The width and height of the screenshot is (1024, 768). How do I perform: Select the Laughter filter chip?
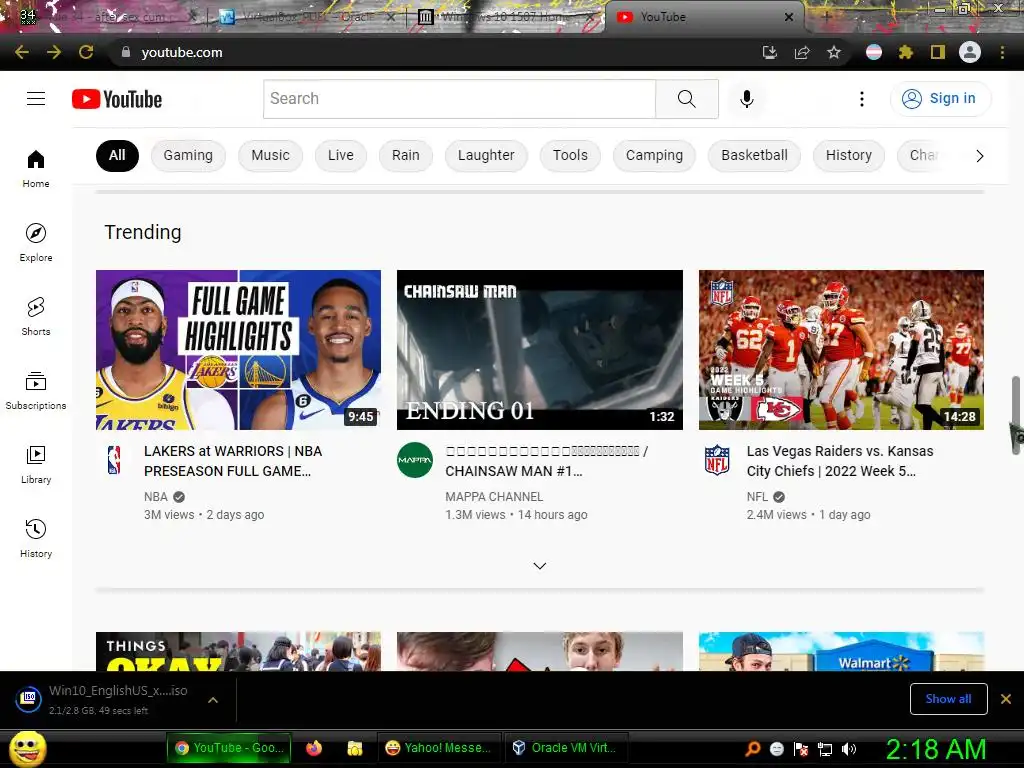(x=486, y=155)
